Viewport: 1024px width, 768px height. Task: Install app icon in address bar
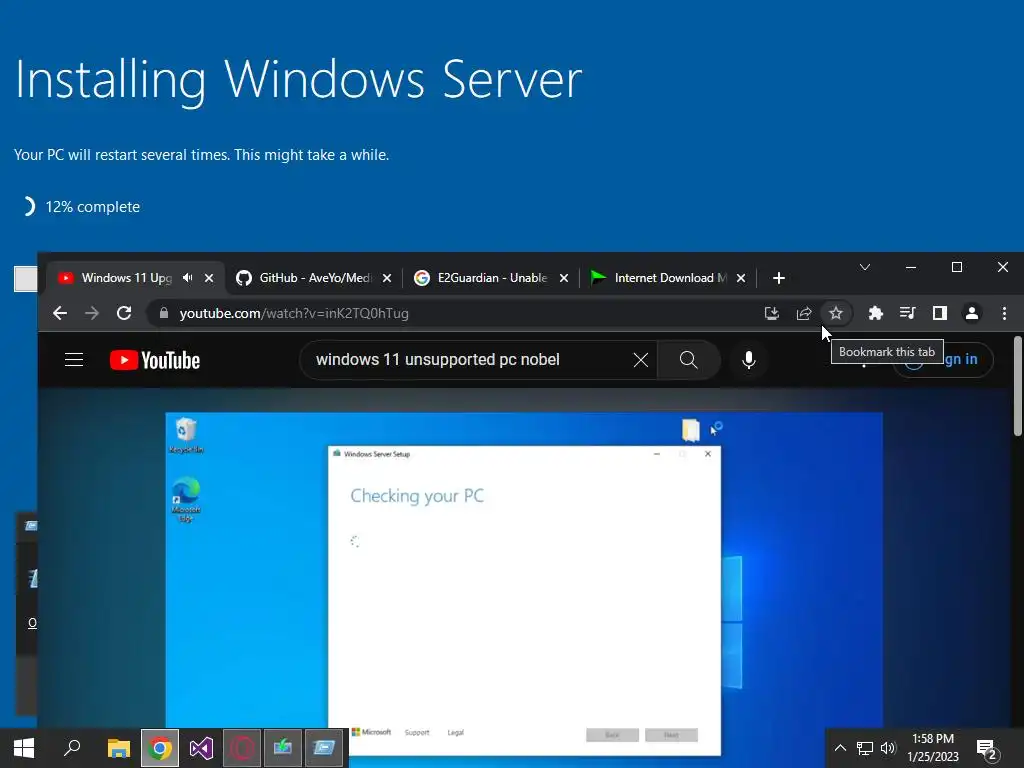click(x=772, y=313)
